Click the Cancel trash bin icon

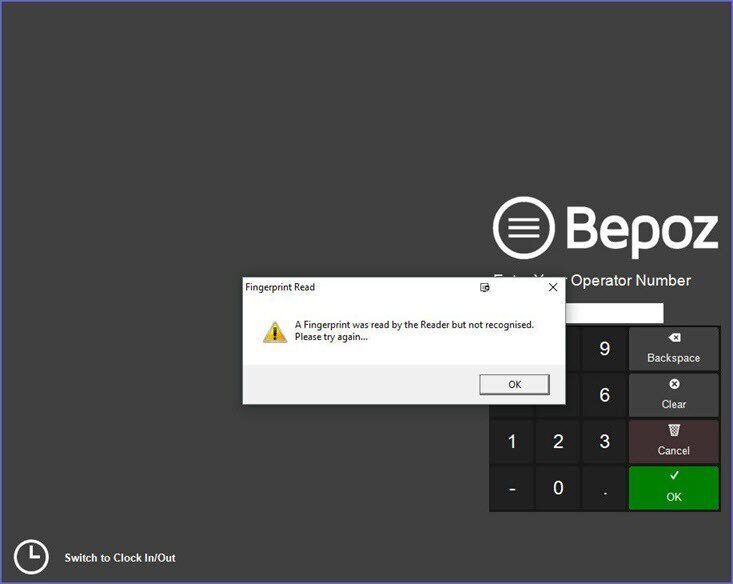(x=674, y=430)
